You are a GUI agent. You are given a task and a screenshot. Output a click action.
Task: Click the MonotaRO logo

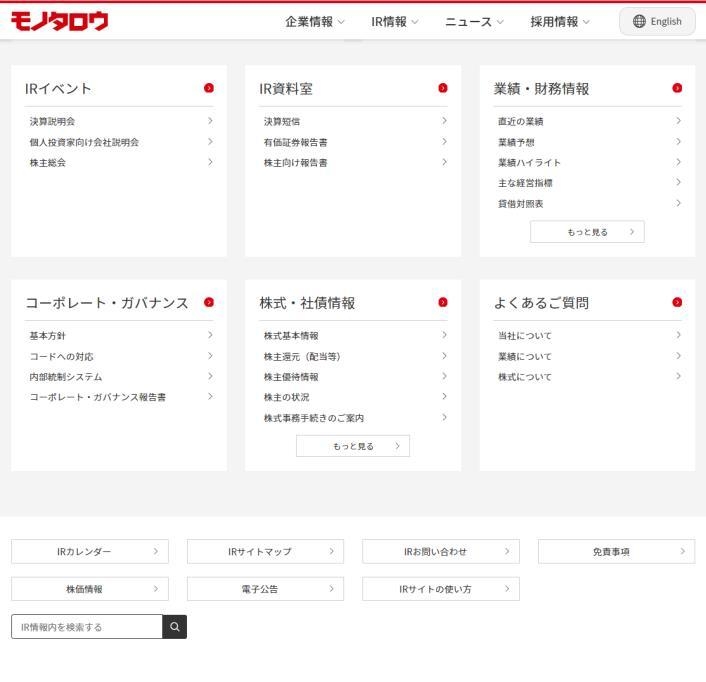pos(59,21)
